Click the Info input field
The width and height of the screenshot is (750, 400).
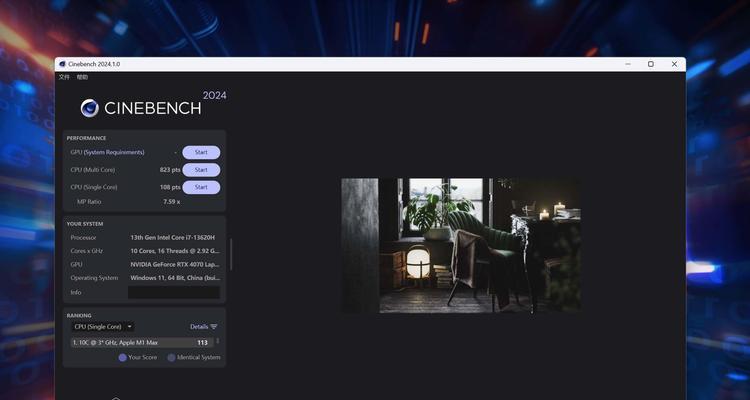[174, 292]
